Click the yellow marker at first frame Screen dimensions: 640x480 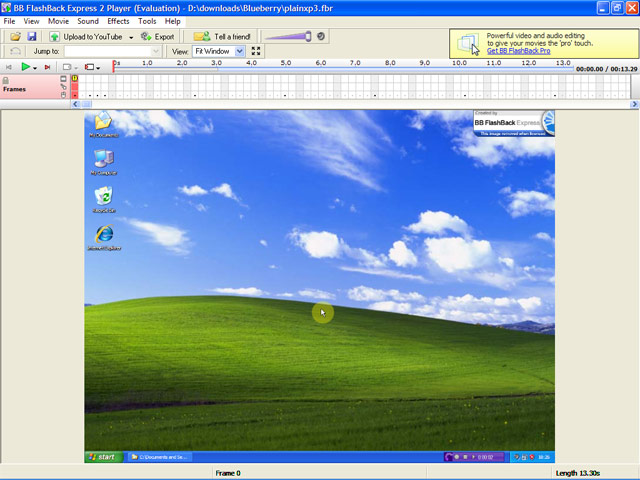coord(75,78)
